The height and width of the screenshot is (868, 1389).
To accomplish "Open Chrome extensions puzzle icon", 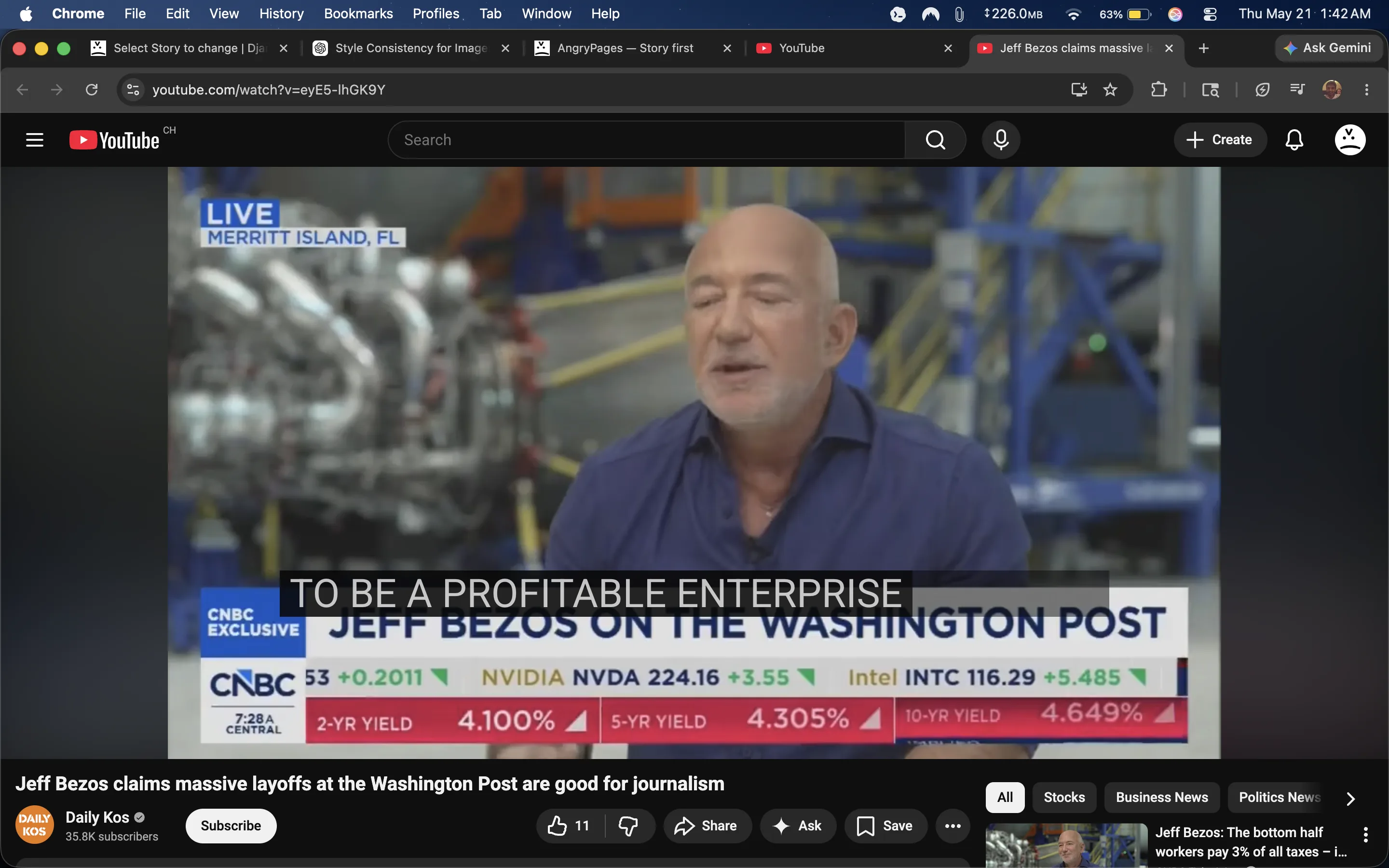I will pyautogui.click(x=1159, y=90).
